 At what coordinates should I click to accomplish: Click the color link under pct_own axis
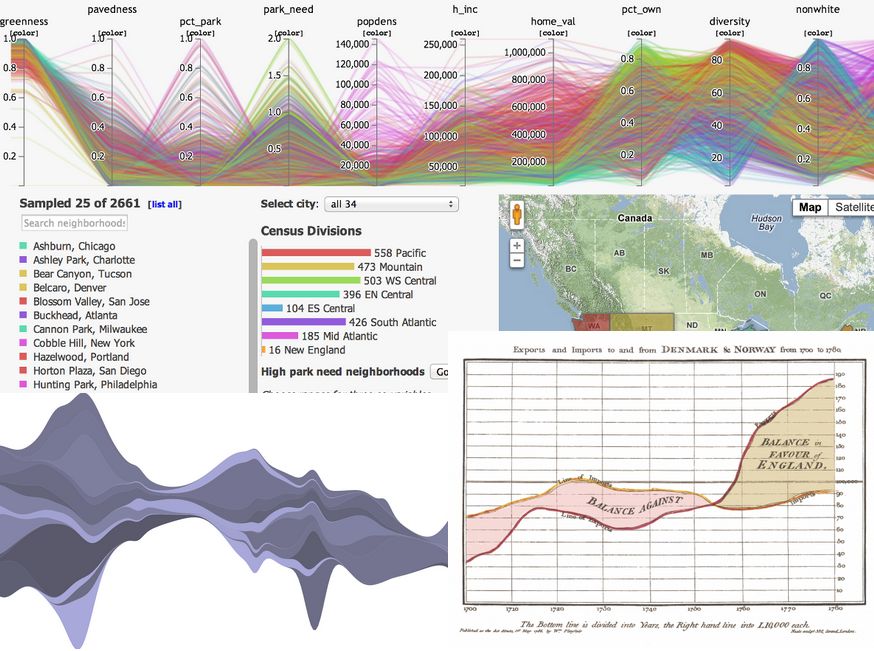click(x=642, y=33)
